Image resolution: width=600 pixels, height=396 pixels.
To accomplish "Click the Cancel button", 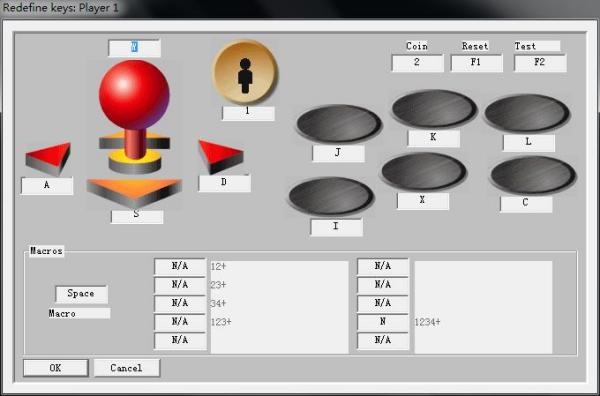I will [x=127, y=368].
